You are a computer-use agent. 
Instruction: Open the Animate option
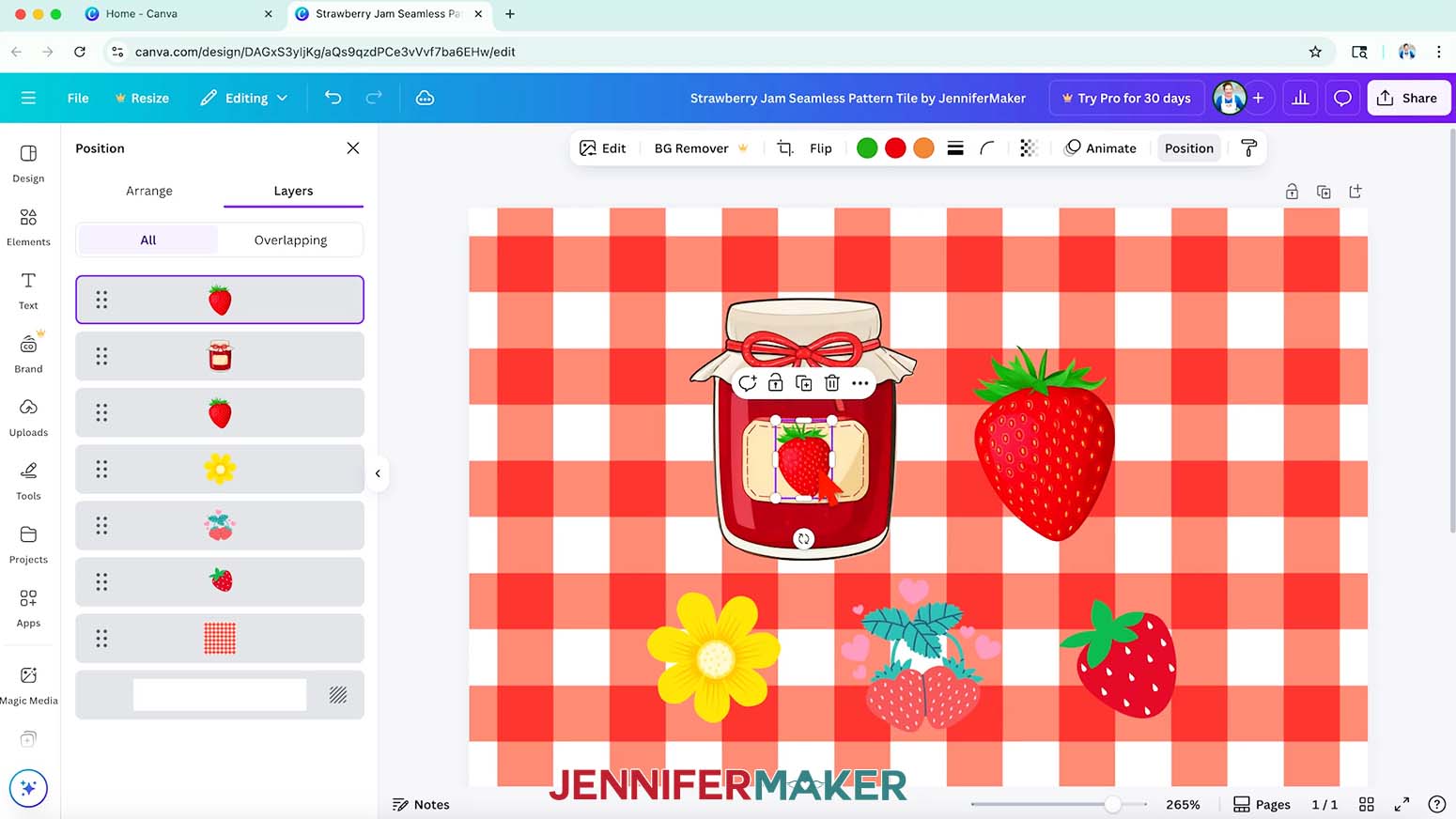(x=1100, y=148)
